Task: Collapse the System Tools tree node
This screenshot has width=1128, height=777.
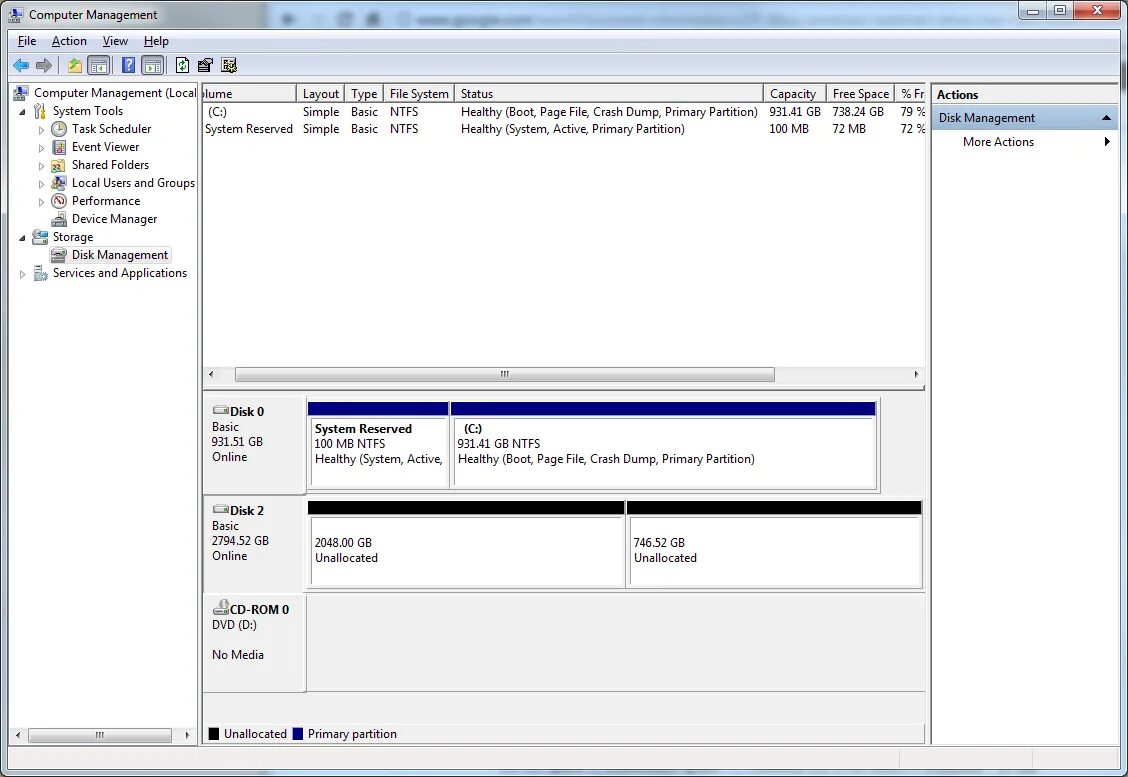Action: (x=22, y=112)
